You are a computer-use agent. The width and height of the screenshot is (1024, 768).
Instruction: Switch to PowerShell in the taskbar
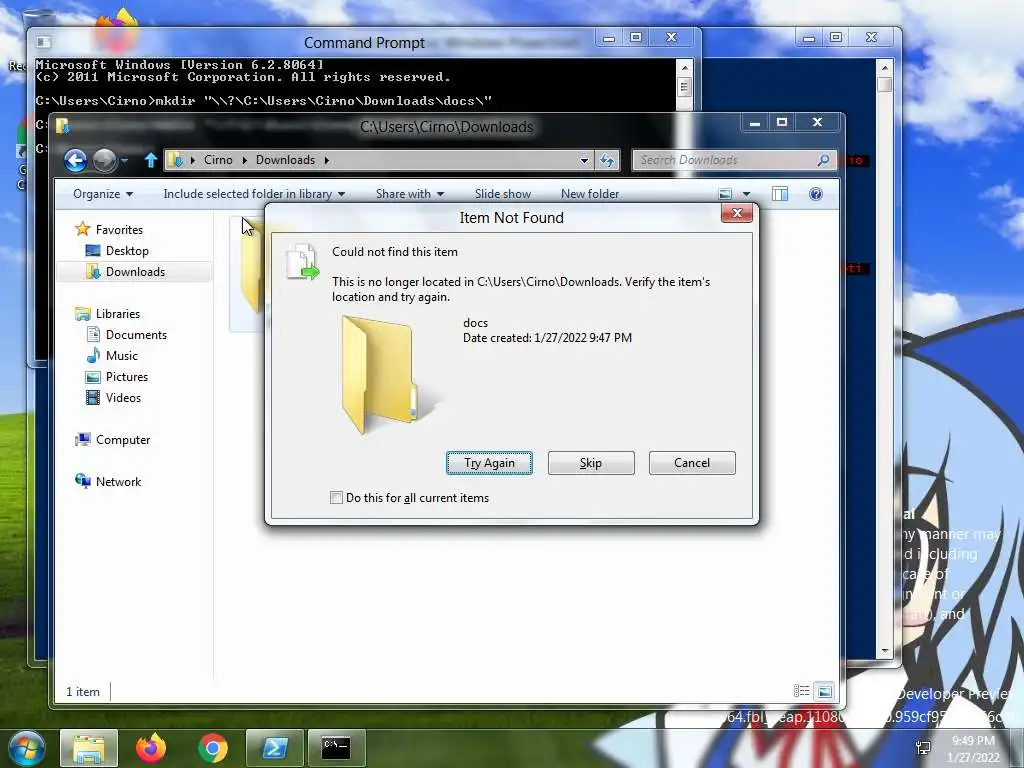coord(274,748)
